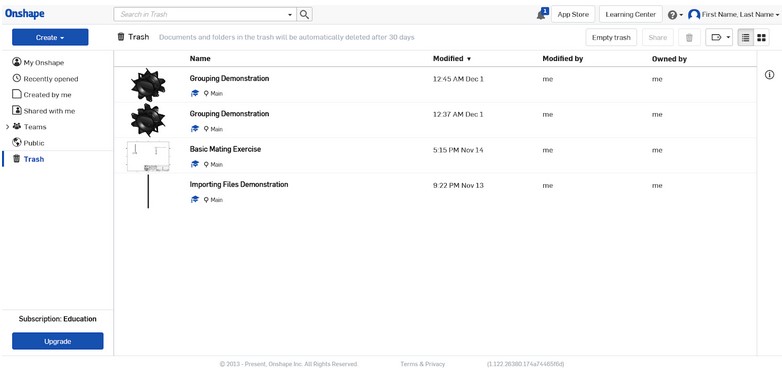The image size is (782, 372).
Task: Click the Onshape logo
Action: (24, 14)
